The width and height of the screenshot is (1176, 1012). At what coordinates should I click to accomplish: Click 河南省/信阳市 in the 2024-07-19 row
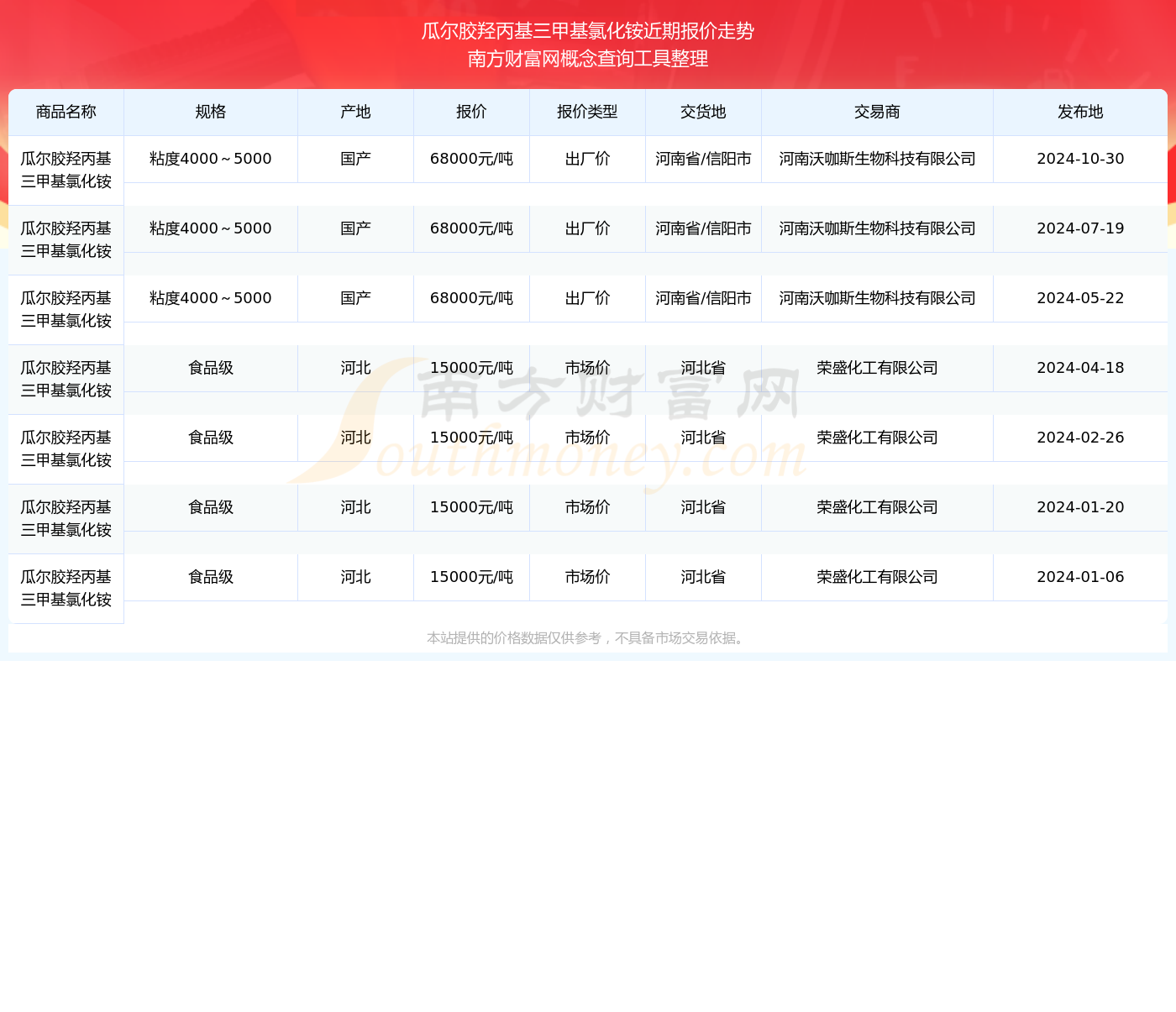[704, 228]
